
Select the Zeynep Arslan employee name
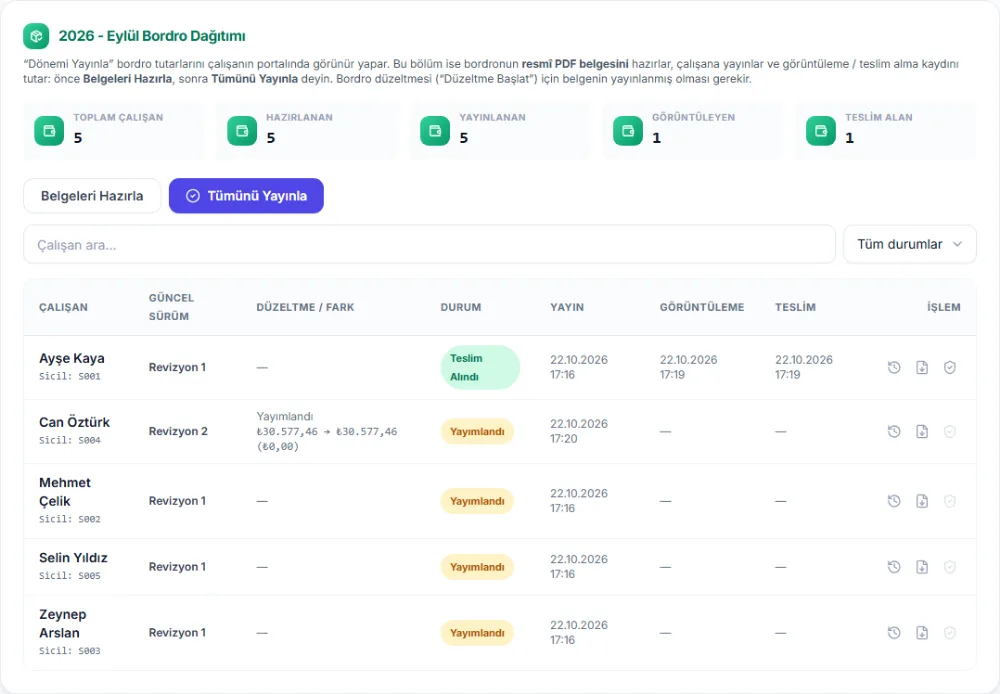(x=62, y=624)
